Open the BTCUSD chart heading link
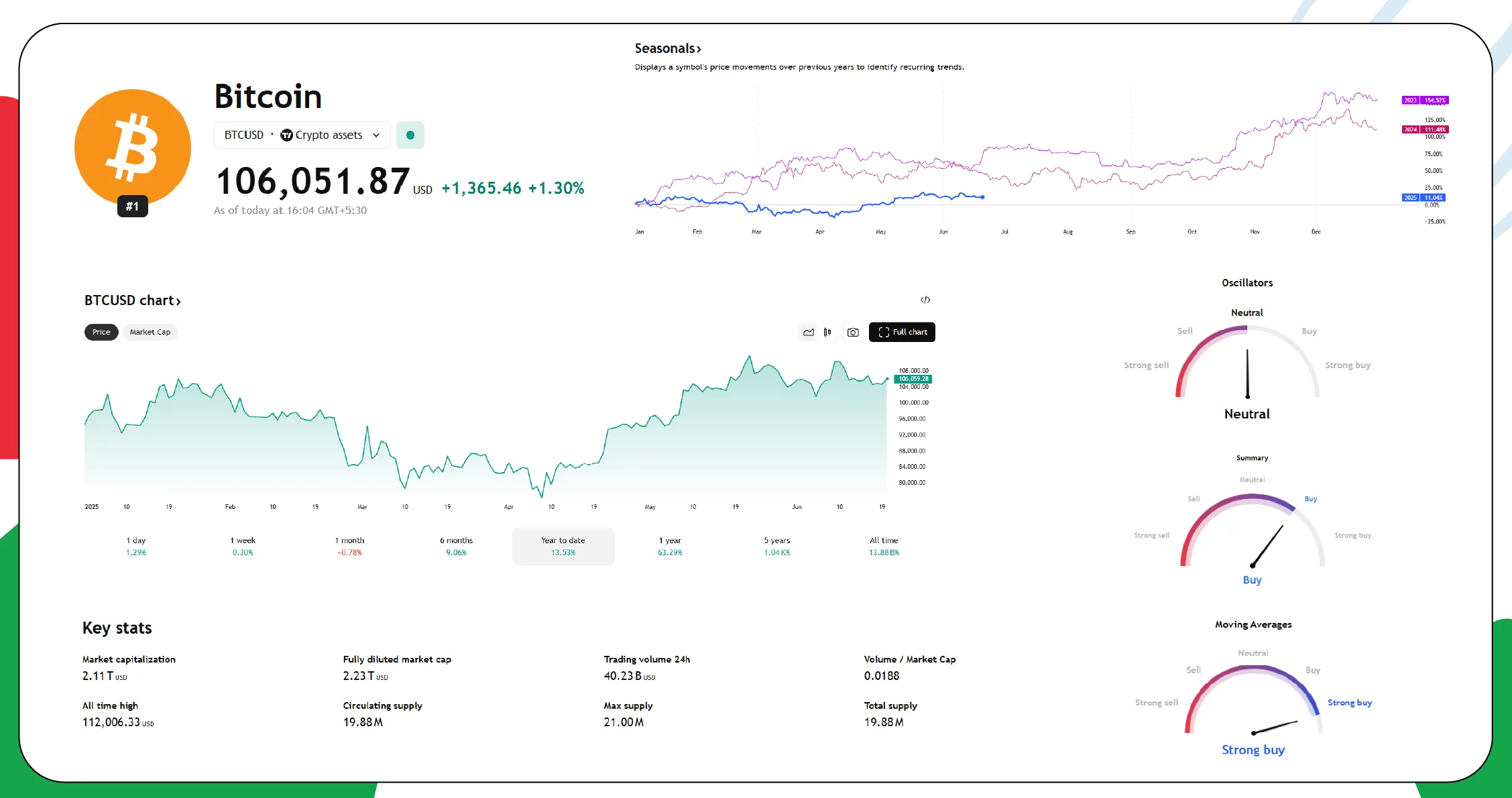The height and width of the screenshot is (798, 1512). coord(133,300)
